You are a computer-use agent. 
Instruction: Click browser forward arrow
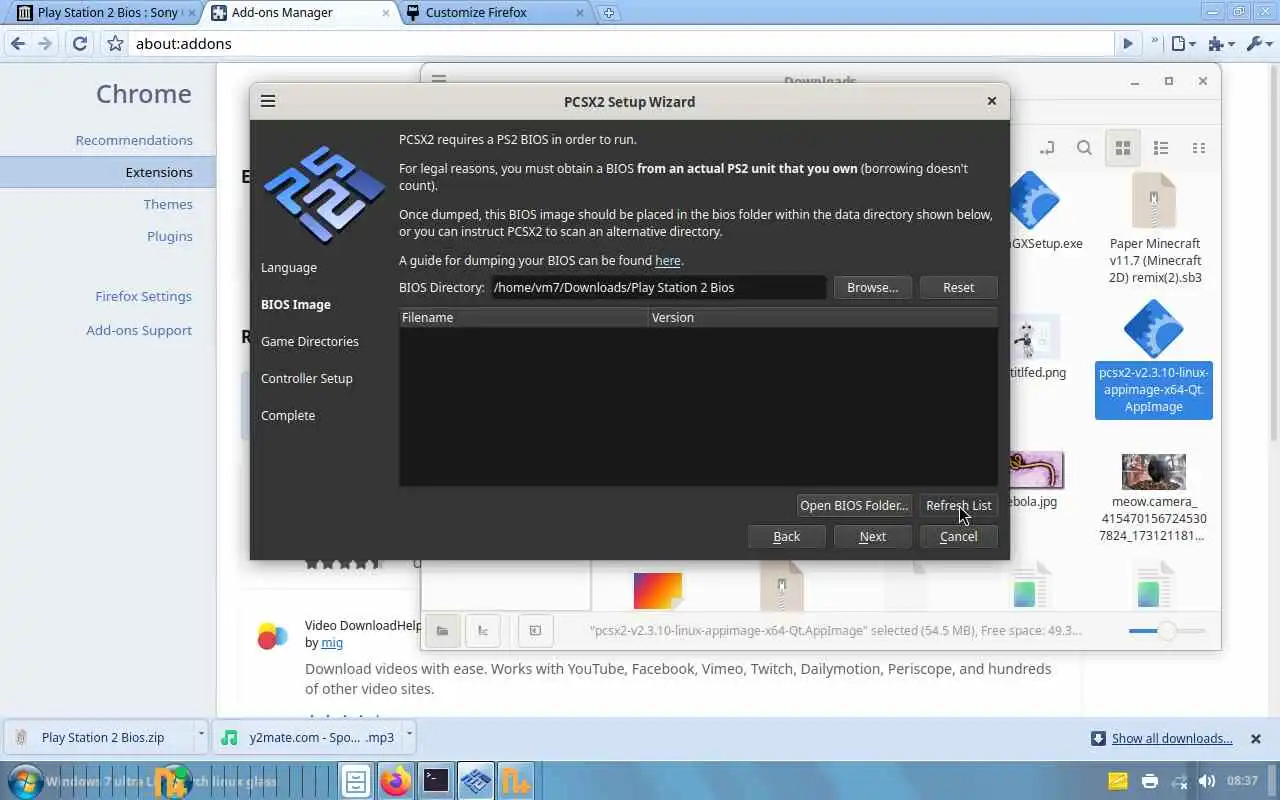[x=45, y=44]
